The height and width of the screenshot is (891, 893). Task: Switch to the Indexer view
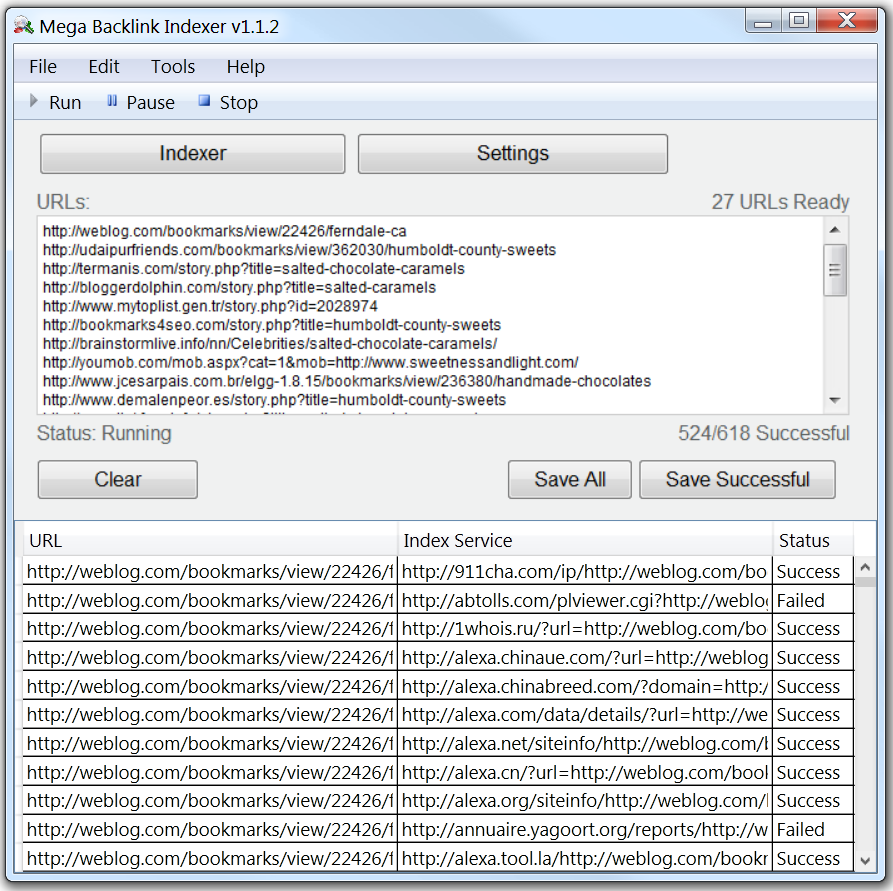click(x=192, y=153)
